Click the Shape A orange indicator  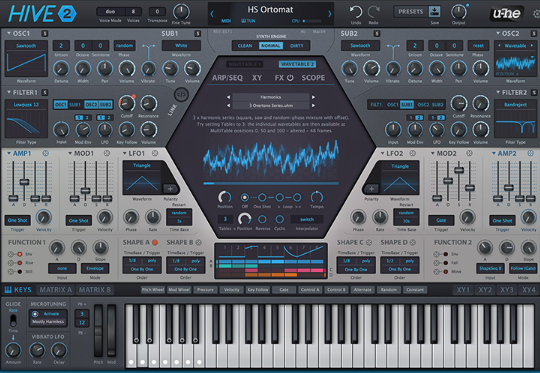pos(155,242)
